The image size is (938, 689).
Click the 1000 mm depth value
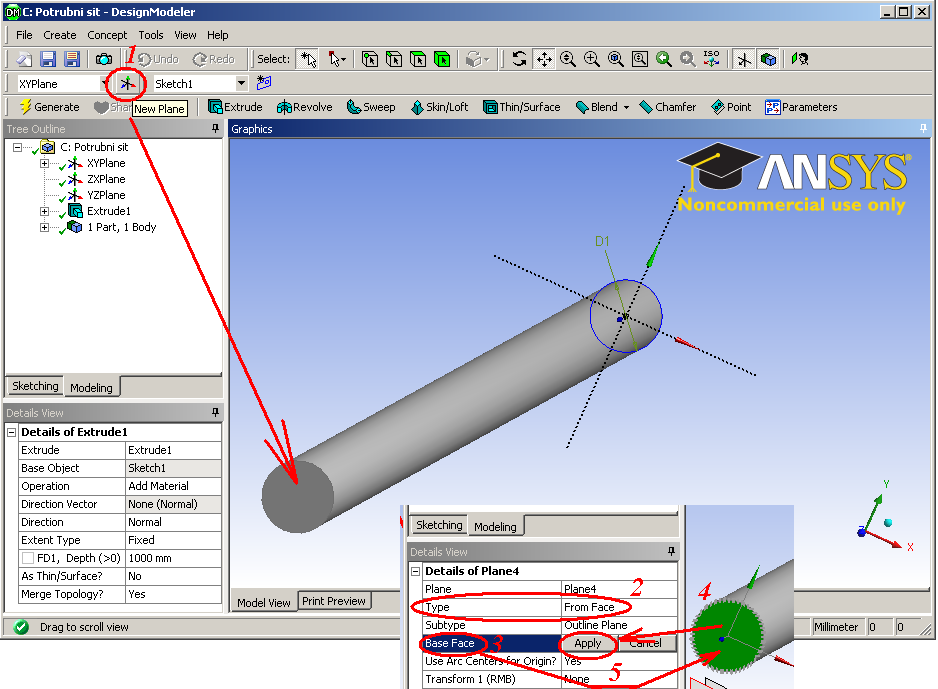click(x=173, y=558)
